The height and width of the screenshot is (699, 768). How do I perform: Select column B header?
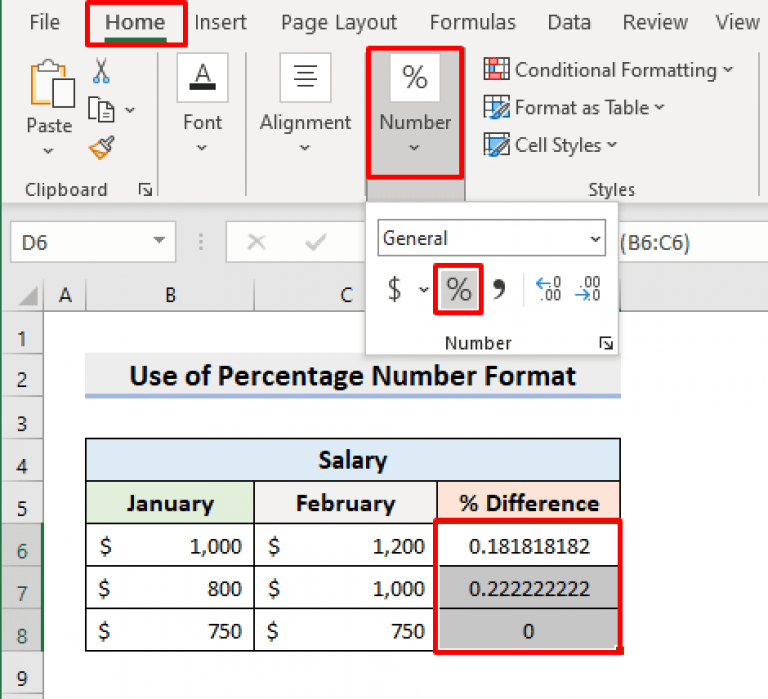(x=170, y=295)
